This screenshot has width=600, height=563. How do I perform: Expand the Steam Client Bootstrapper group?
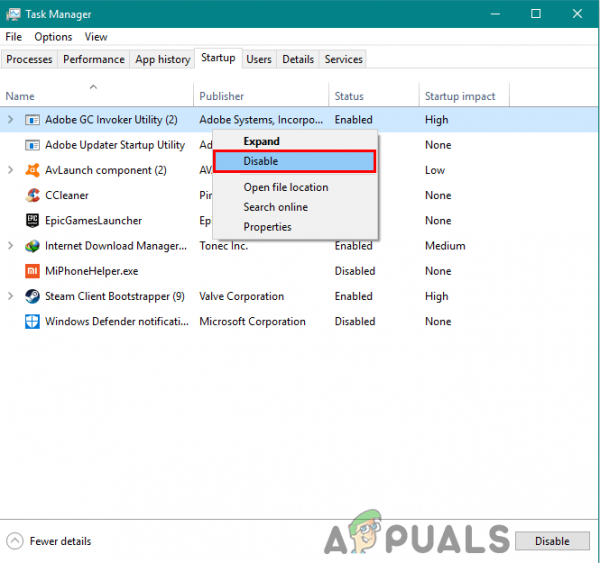[11, 297]
